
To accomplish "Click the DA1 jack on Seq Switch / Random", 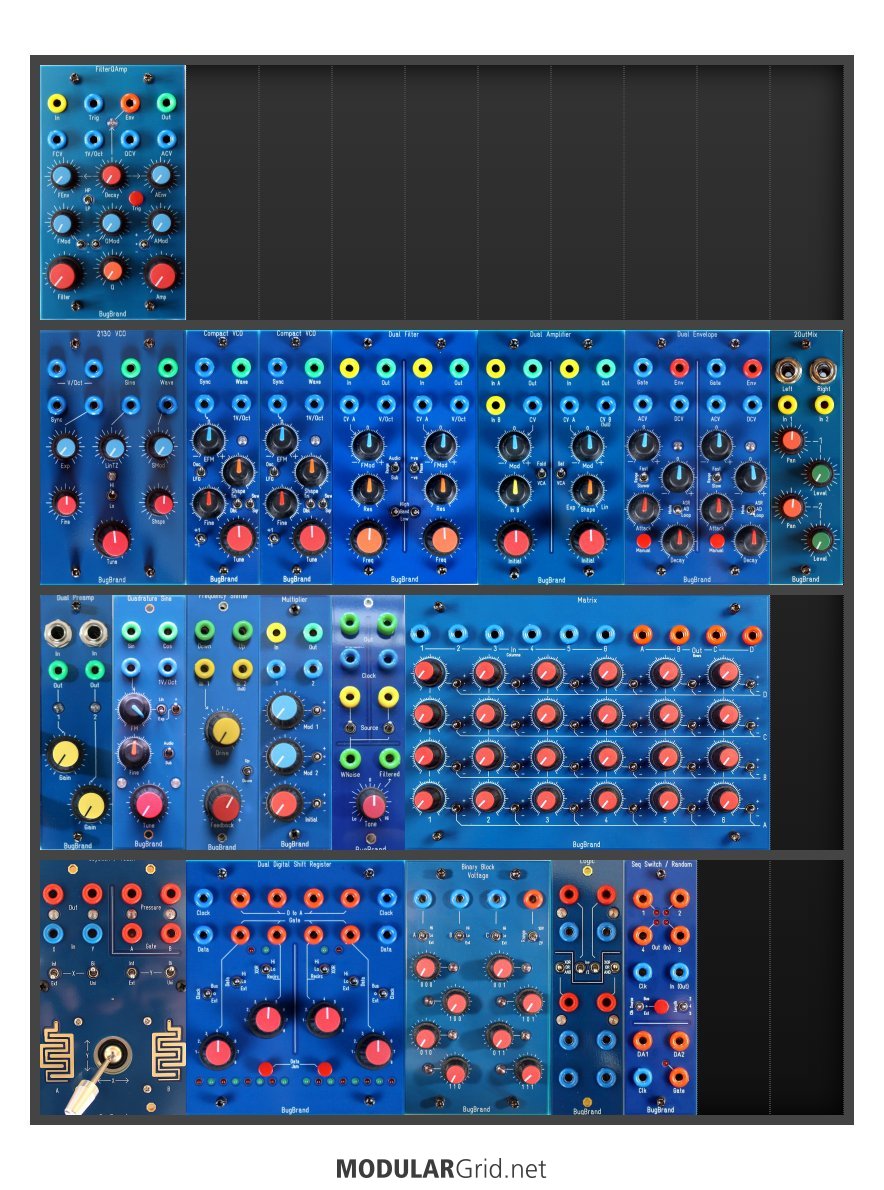I will tap(643, 1040).
